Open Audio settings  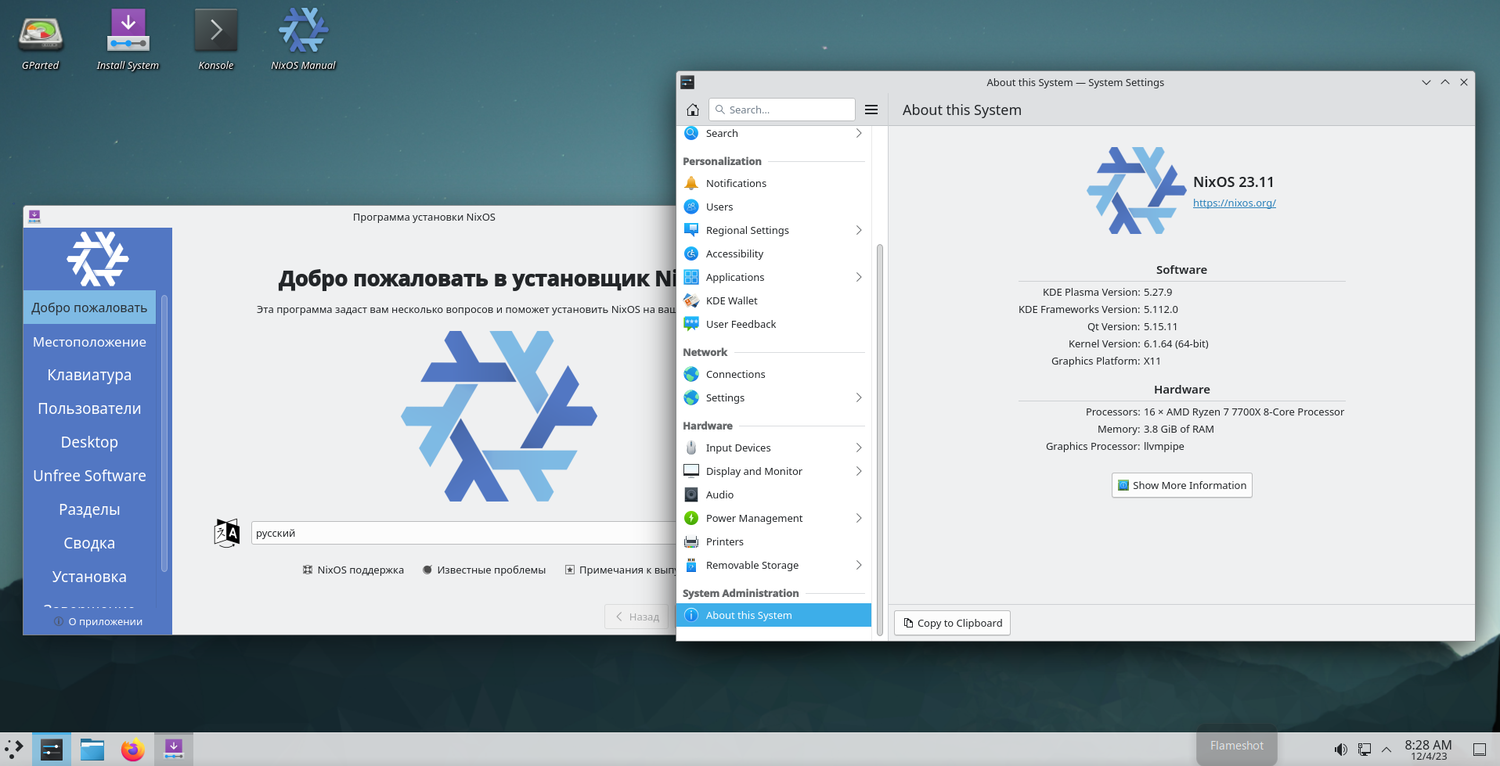tap(774, 495)
